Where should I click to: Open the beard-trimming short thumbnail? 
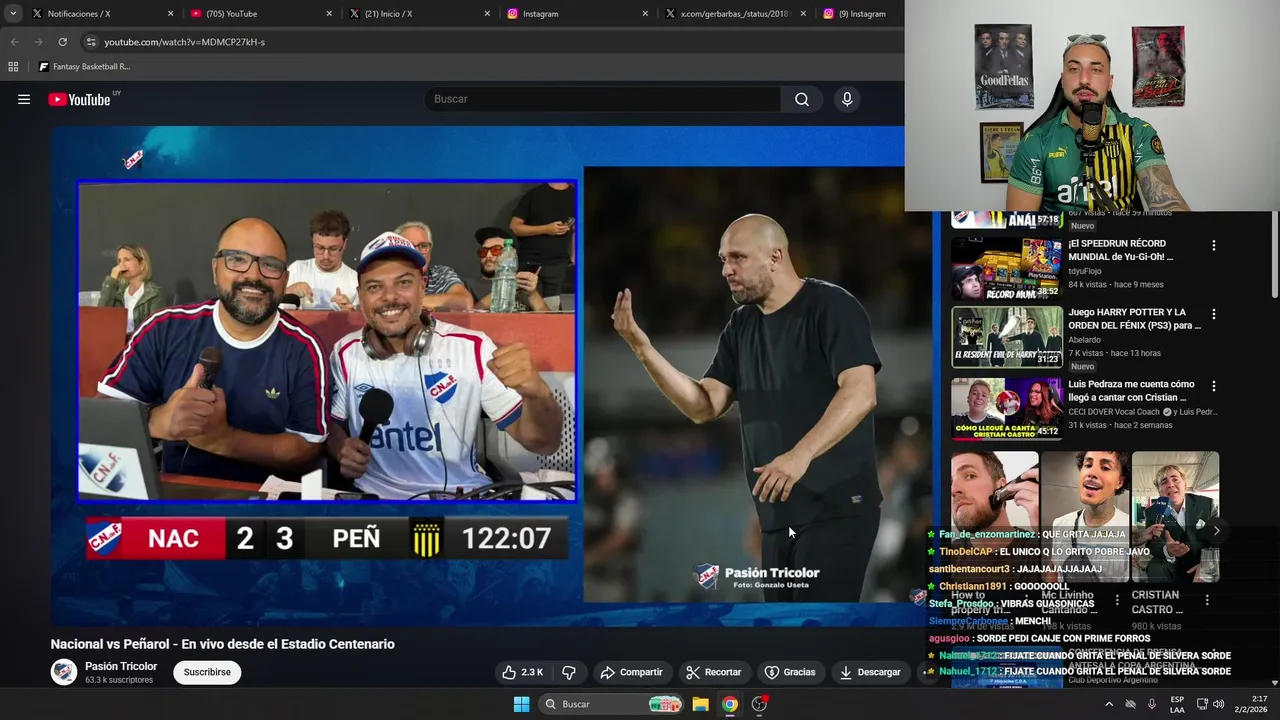tap(994, 516)
